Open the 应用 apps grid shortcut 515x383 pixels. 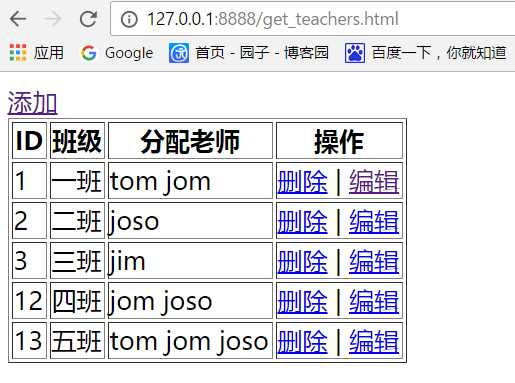coord(37,53)
